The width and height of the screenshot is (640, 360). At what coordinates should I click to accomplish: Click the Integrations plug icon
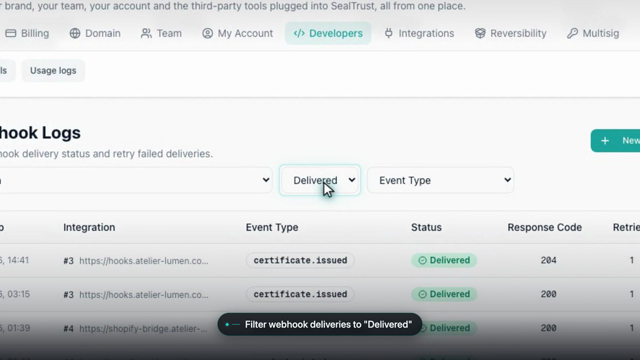pyautogui.click(x=389, y=33)
